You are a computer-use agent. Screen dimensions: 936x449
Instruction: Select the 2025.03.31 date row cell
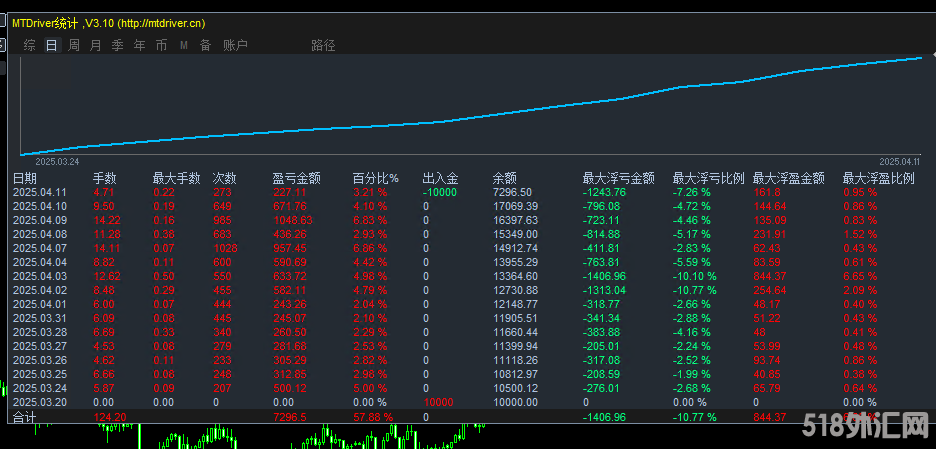pos(39,318)
